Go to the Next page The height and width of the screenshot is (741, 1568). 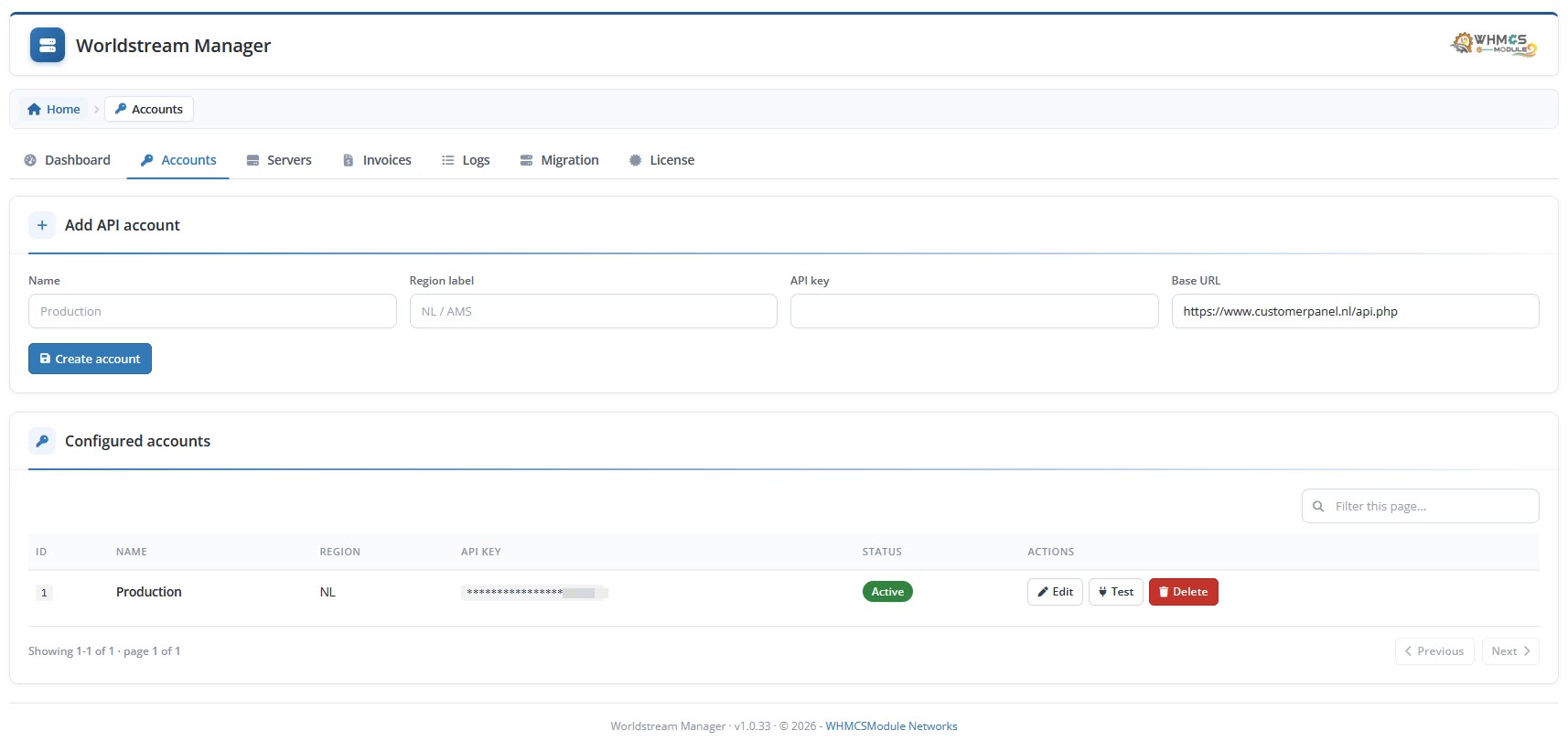pyautogui.click(x=1510, y=651)
